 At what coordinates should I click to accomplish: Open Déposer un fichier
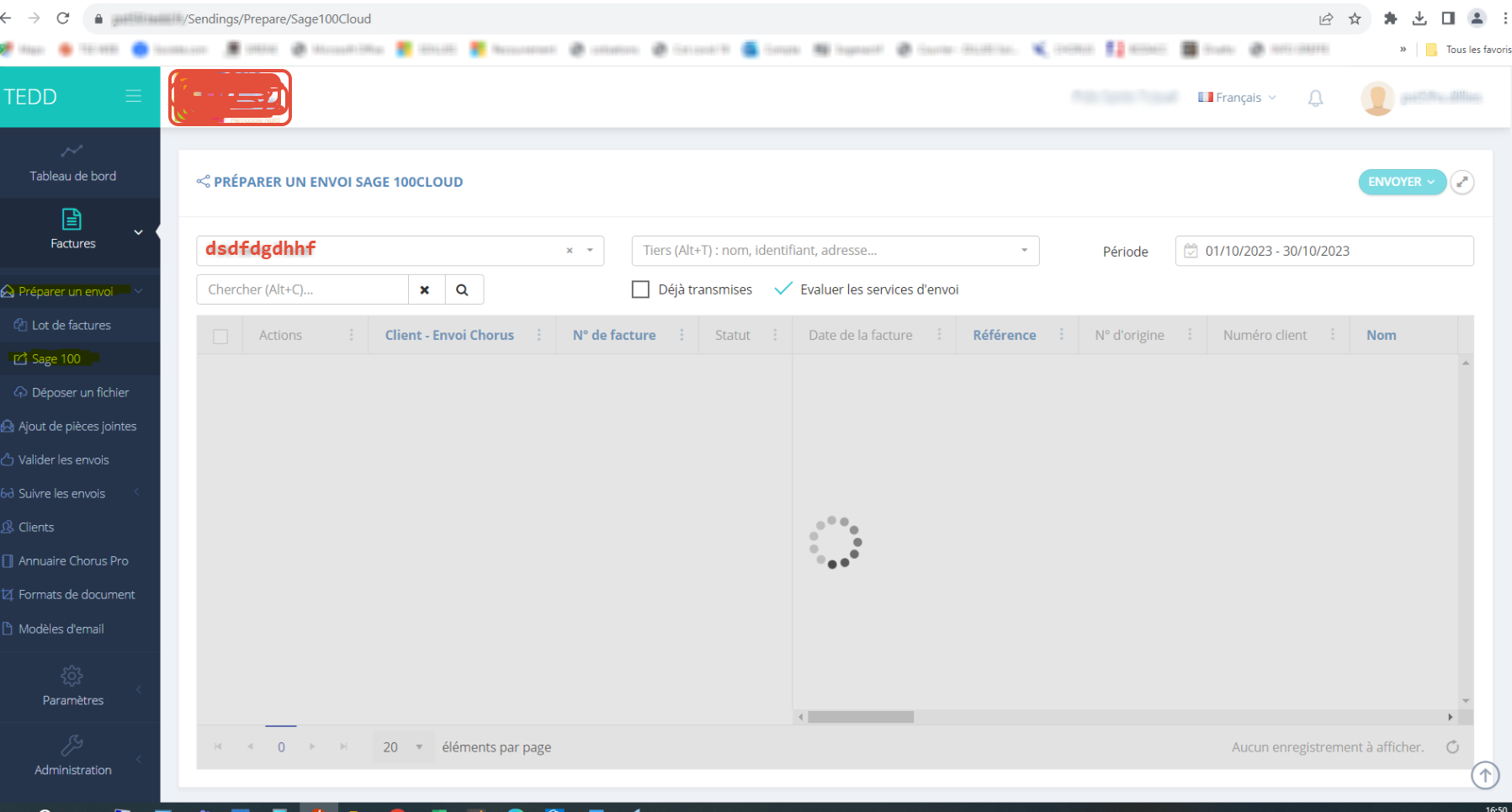80,392
